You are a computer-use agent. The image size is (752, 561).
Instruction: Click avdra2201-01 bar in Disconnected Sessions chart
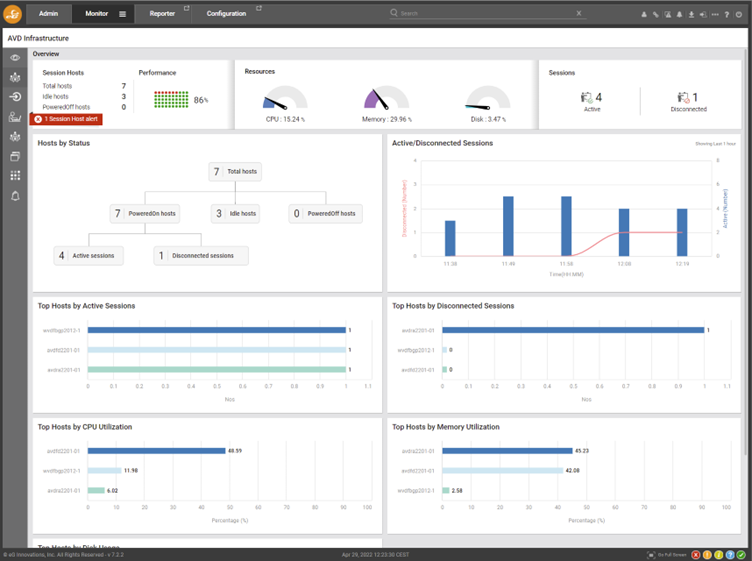click(573, 330)
